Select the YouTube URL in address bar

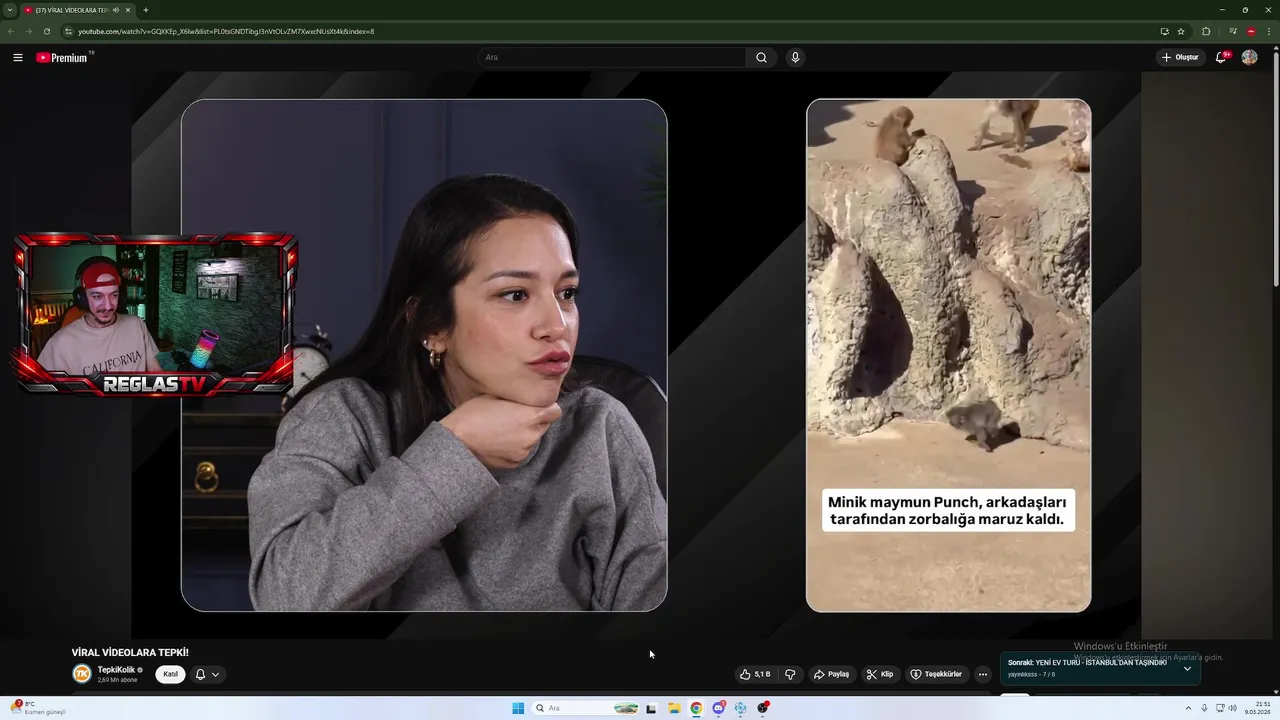pos(226,31)
